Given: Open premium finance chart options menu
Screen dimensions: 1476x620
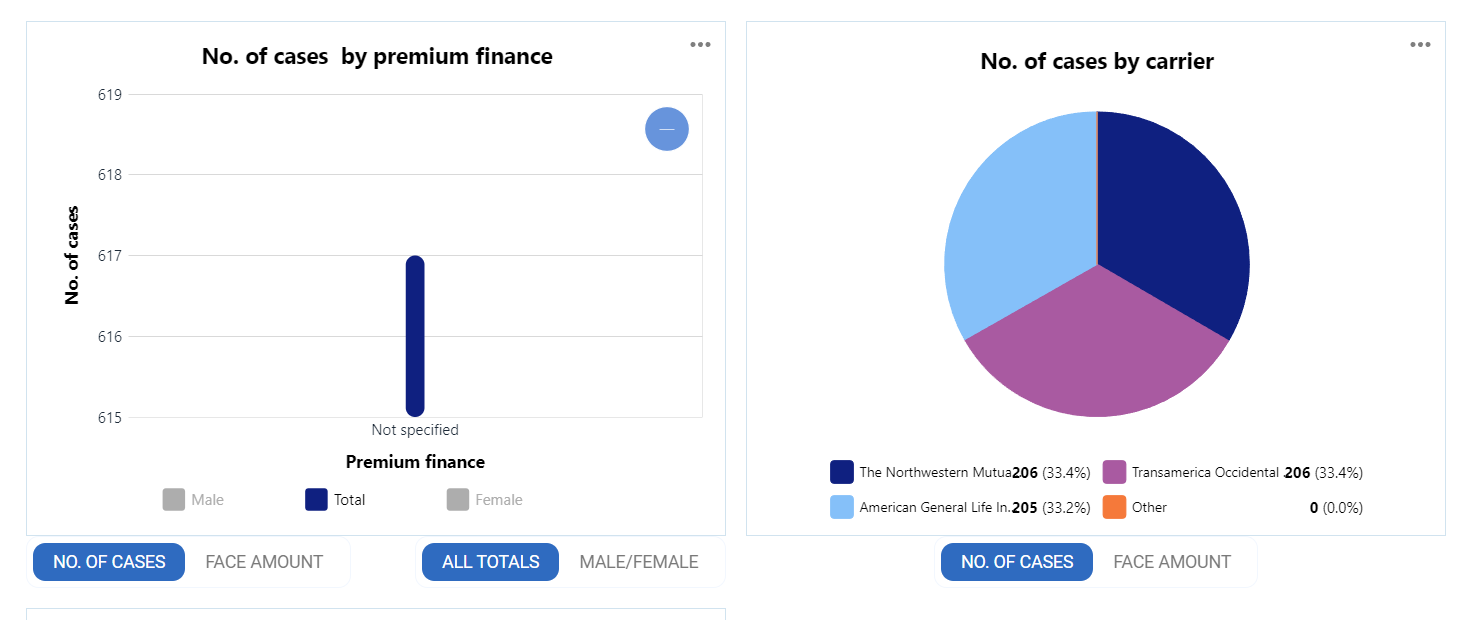Looking at the screenshot, I should pos(700,44).
